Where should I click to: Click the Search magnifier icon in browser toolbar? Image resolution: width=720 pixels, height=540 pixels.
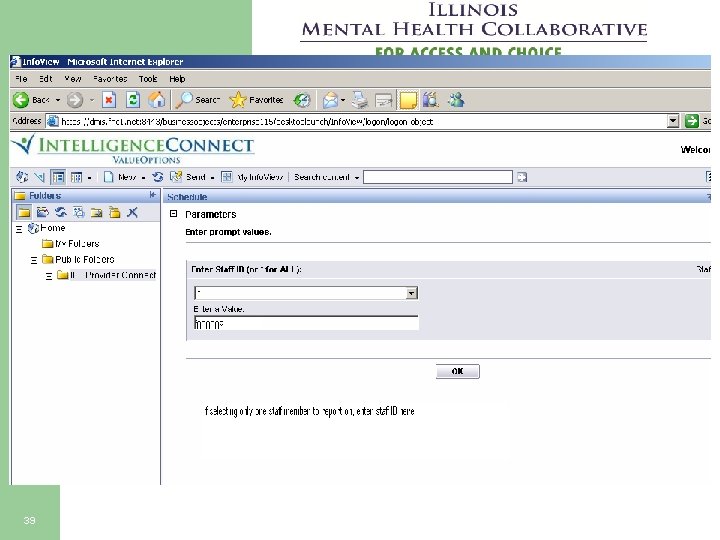point(185,100)
